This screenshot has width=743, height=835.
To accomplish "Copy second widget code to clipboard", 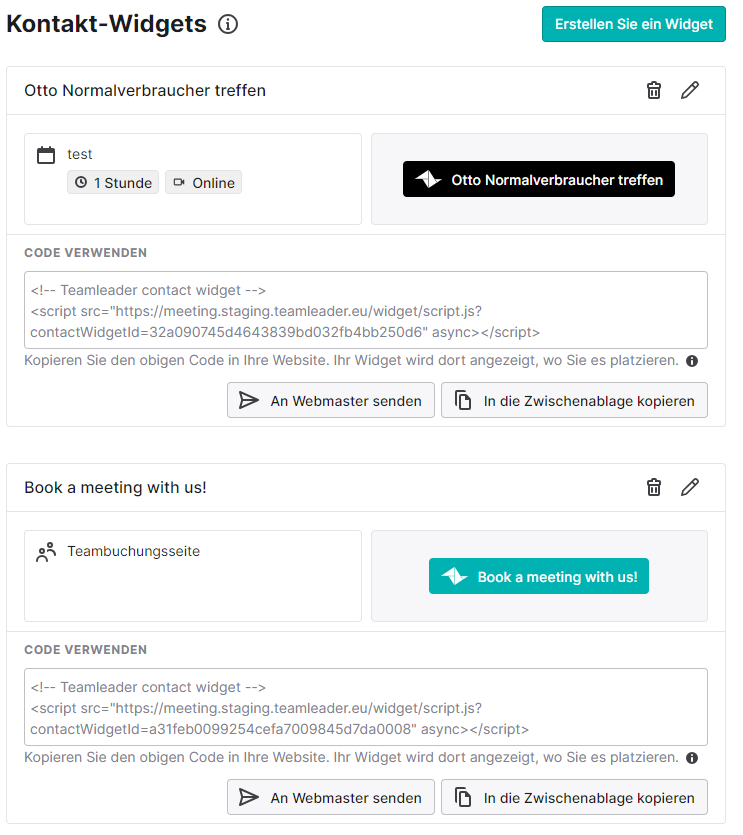I will (x=574, y=797).
